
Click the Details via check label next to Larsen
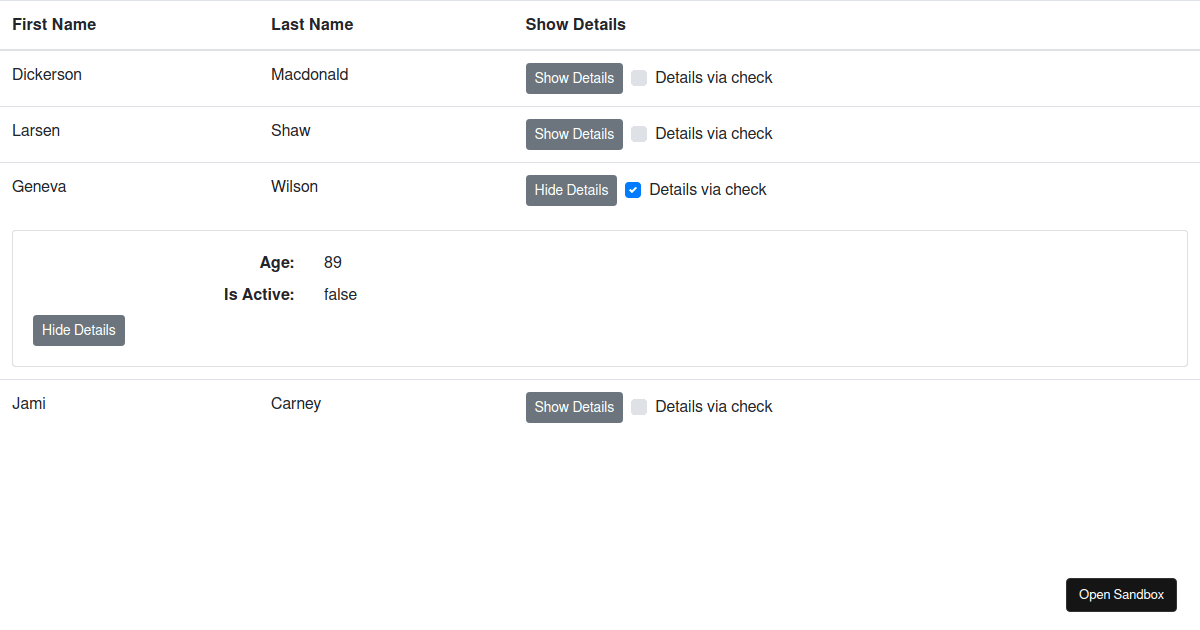(713, 133)
